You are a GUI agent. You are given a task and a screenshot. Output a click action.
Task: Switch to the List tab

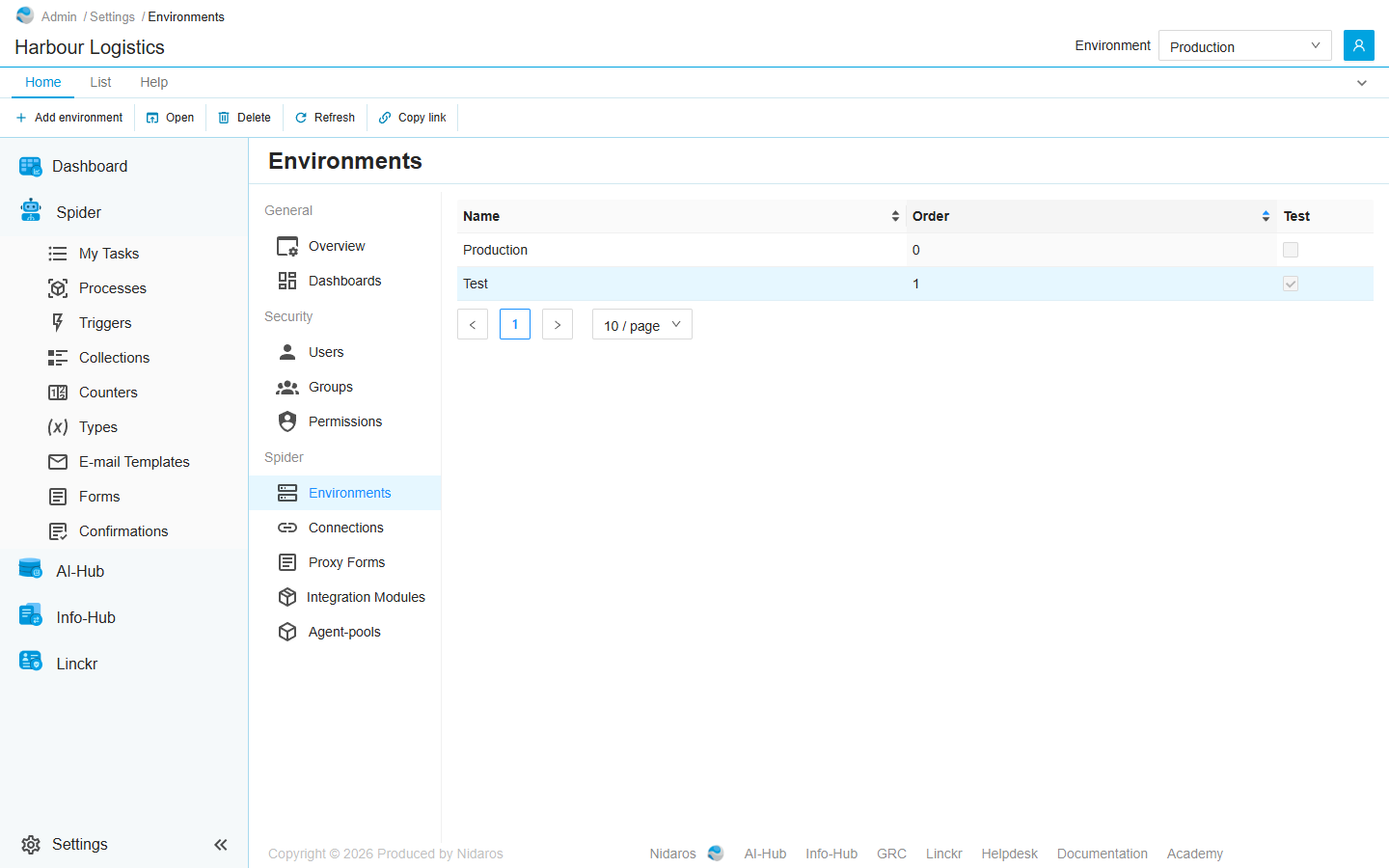pos(100,83)
